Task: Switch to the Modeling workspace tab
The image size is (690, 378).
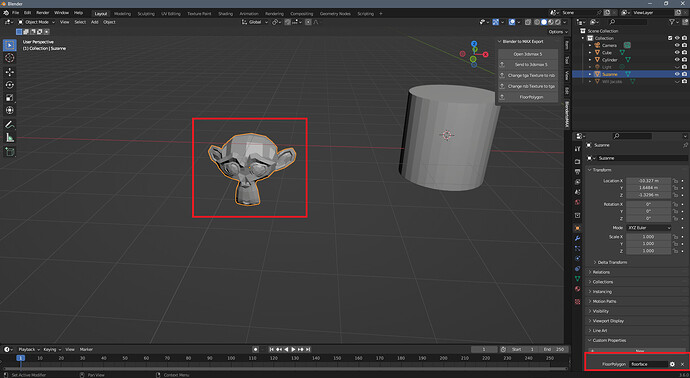Action: click(122, 14)
